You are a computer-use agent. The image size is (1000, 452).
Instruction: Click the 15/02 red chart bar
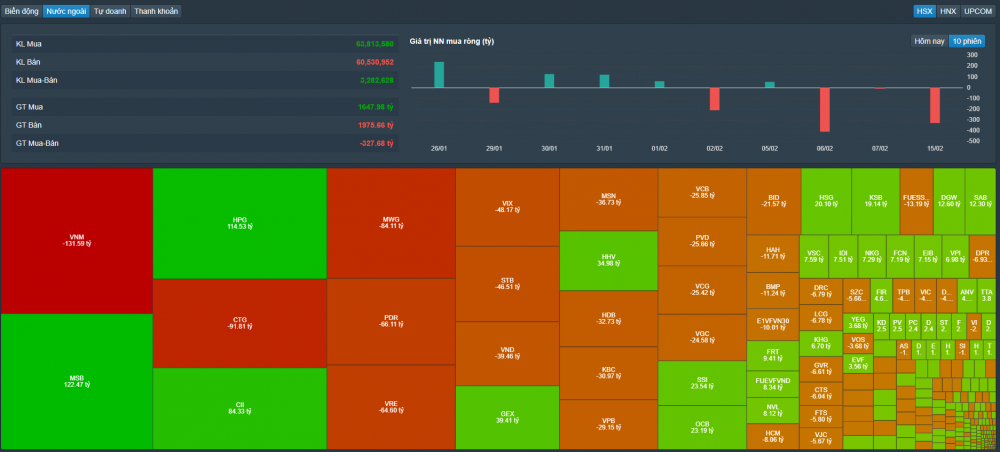[x=935, y=105]
